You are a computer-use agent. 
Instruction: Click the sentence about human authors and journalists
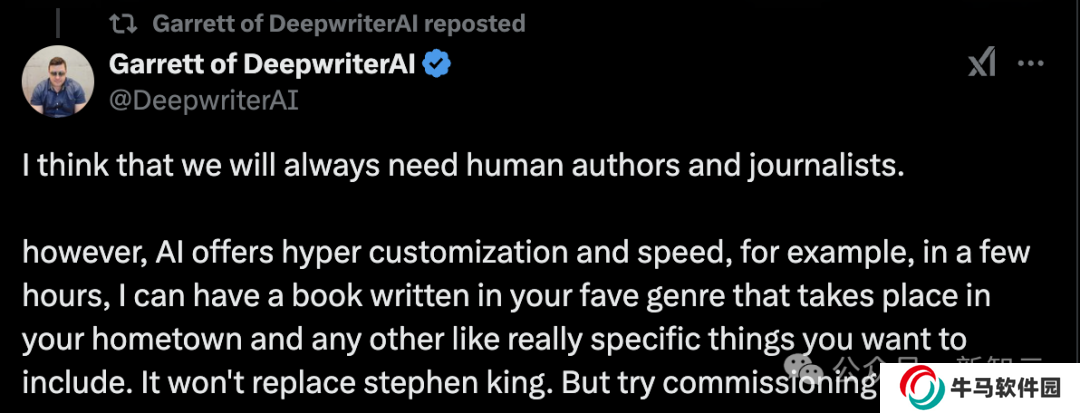463,168
